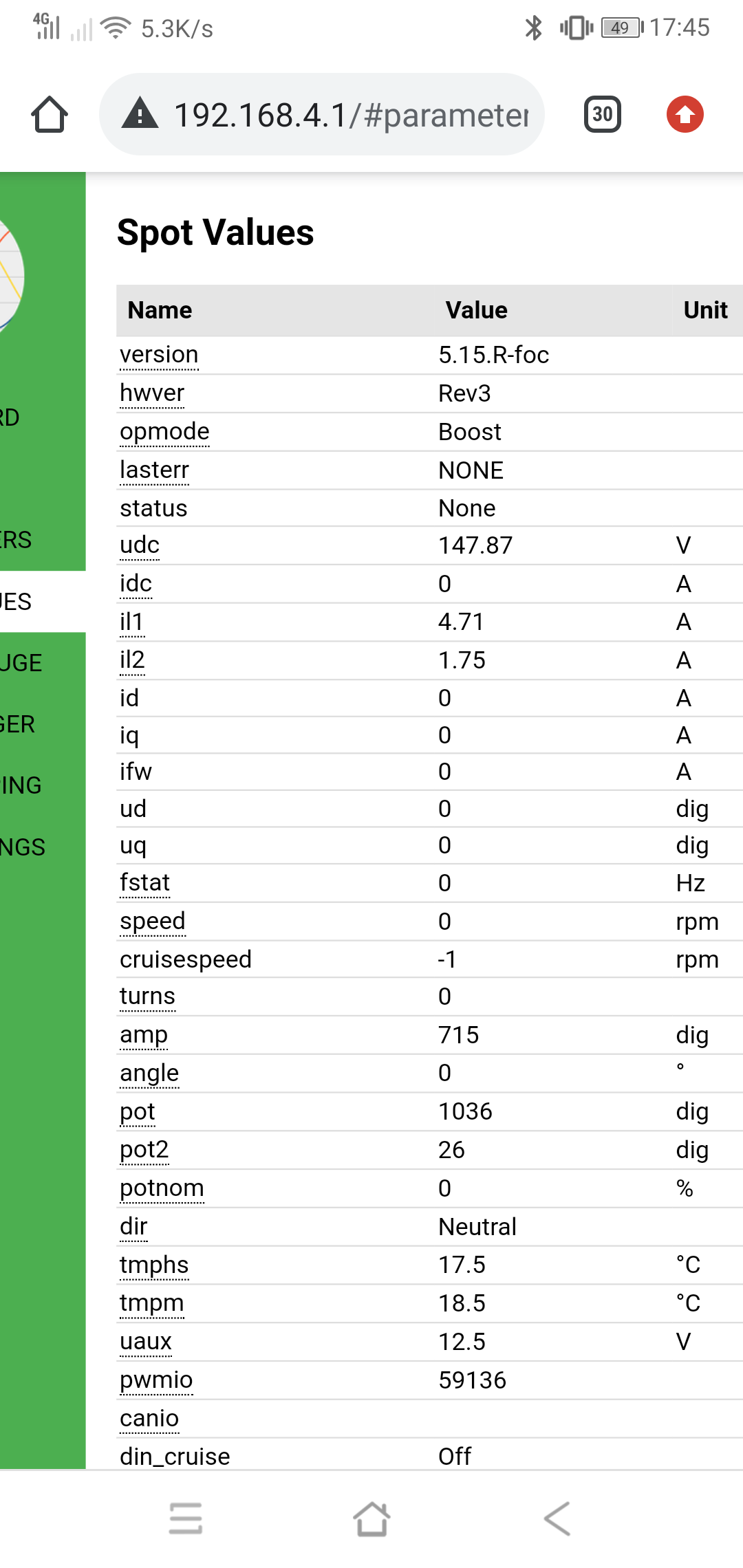This screenshot has width=743, height=1568.
Task: Tap the insecure site warning triangle
Action: click(x=140, y=114)
